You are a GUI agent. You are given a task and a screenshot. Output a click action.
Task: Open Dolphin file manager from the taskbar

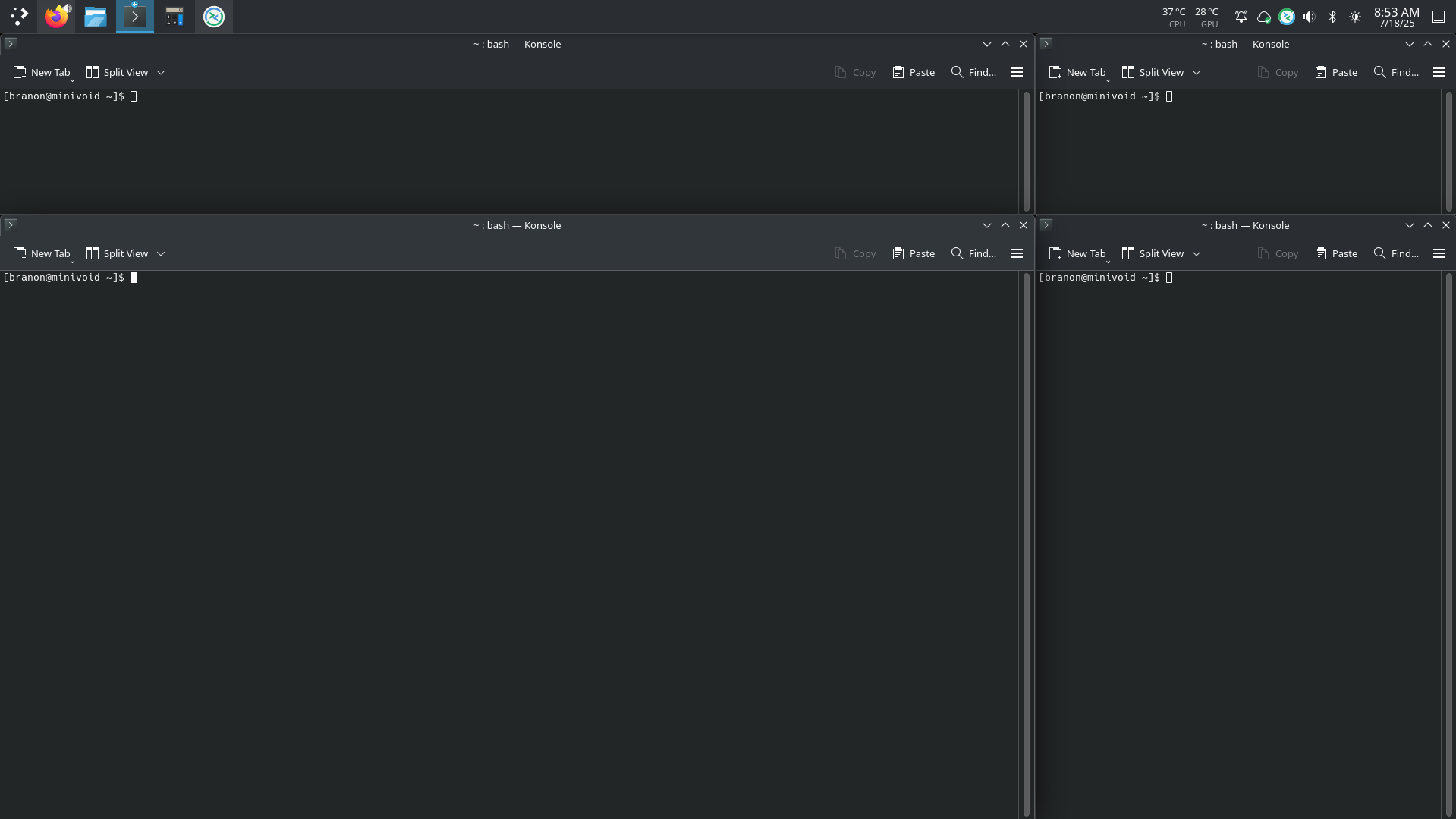[x=96, y=16]
